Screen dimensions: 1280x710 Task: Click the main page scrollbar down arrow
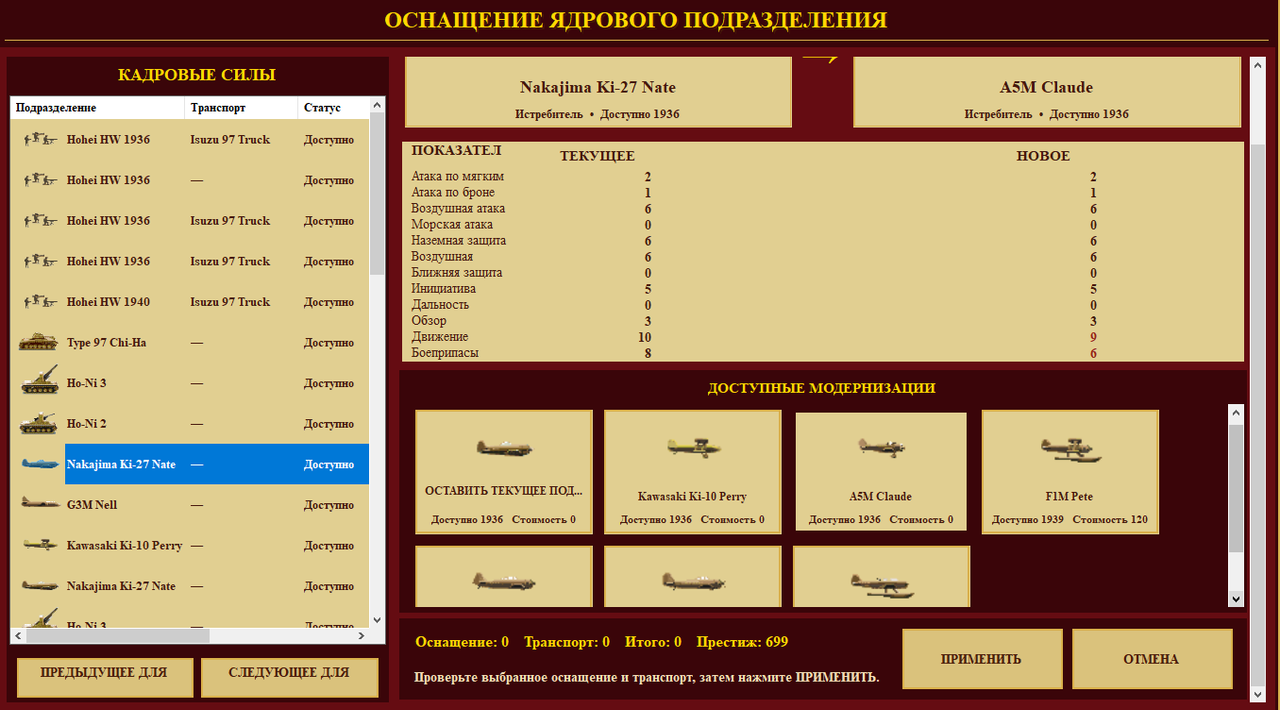coord(1259,692)
